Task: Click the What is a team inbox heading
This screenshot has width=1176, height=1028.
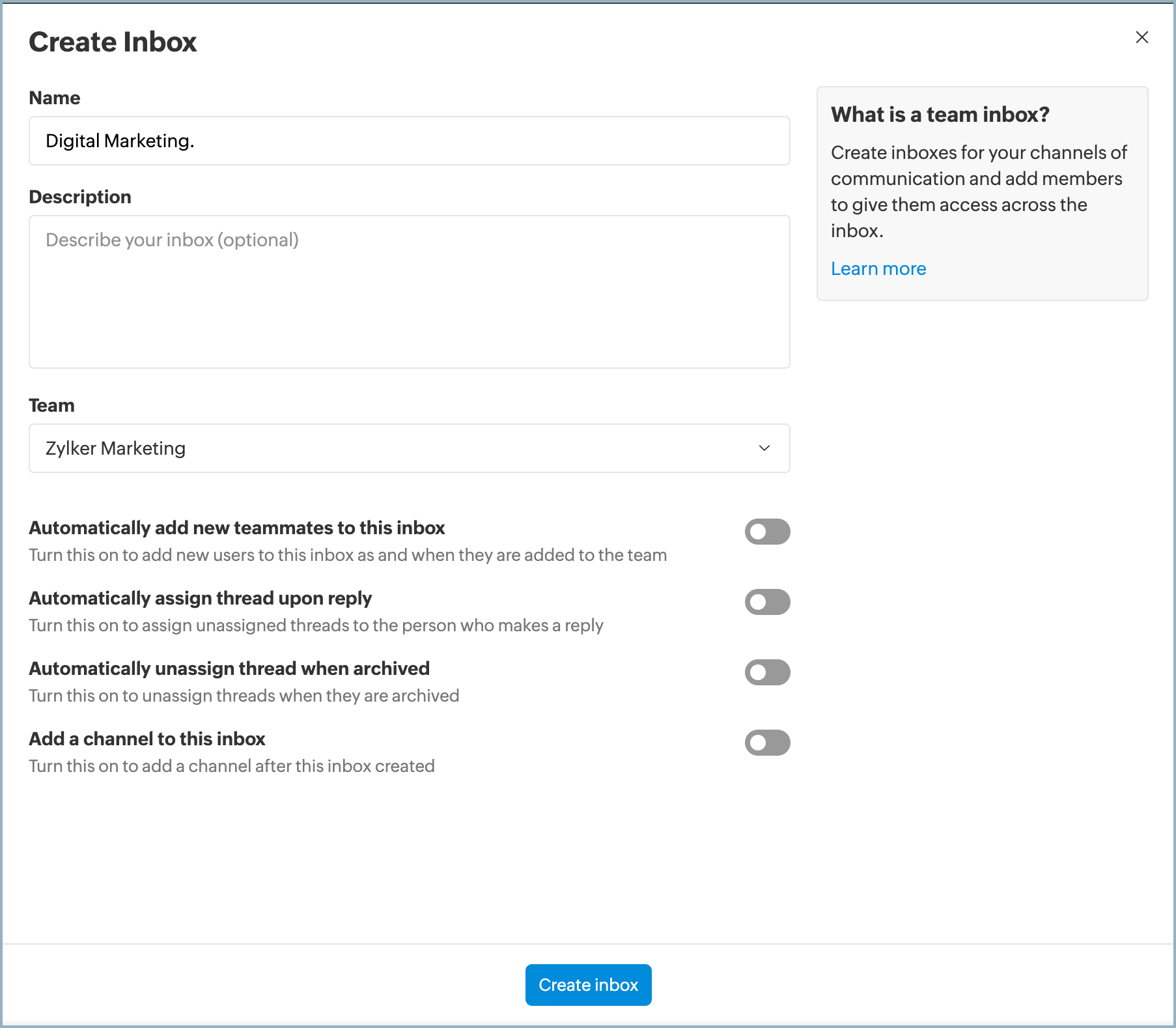Action: (x=940, y=115)
